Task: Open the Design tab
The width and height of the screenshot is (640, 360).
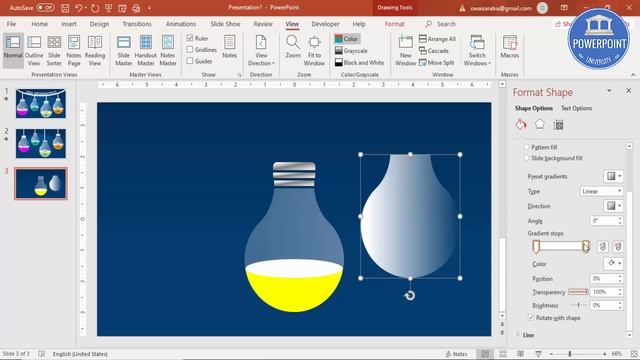Action: (99, 24)
